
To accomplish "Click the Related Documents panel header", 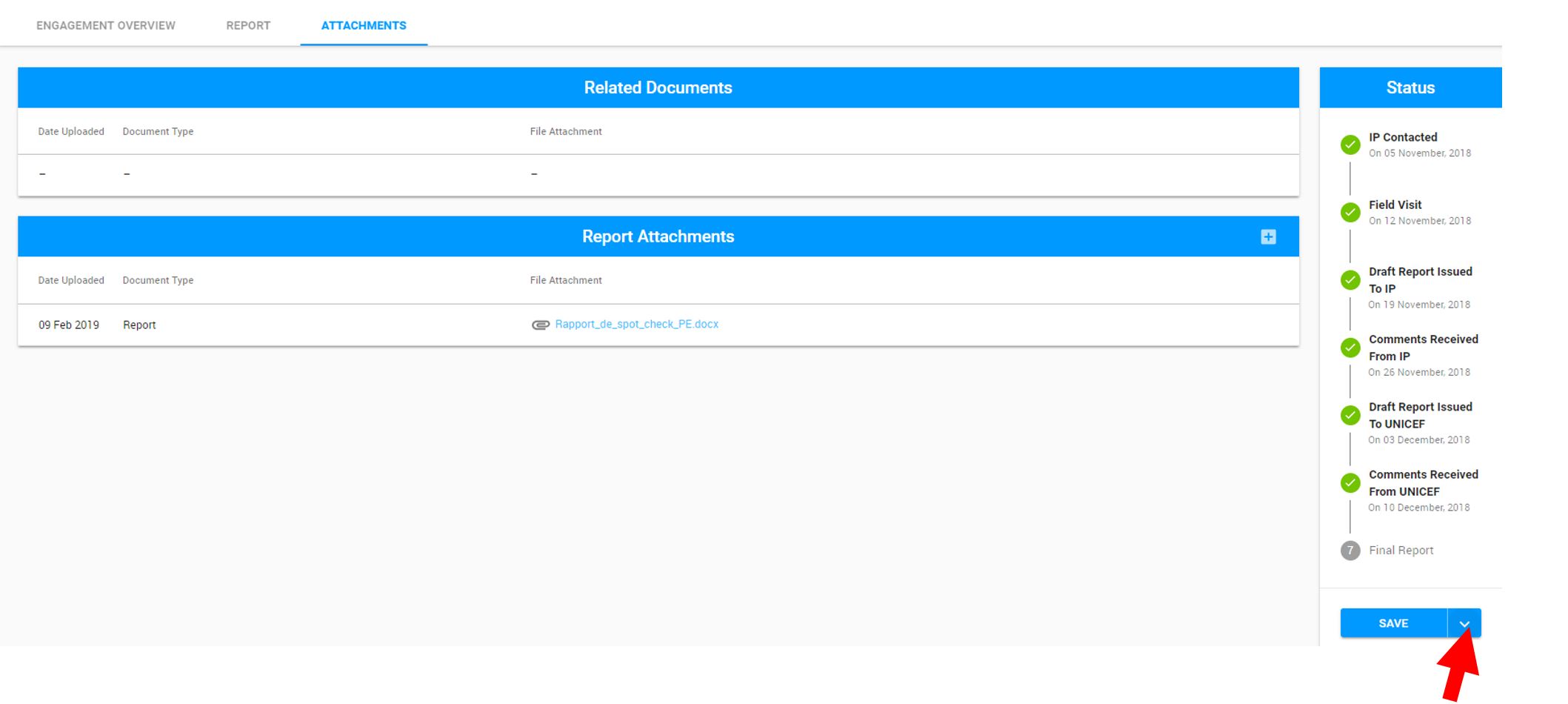I will pos(658,87).
